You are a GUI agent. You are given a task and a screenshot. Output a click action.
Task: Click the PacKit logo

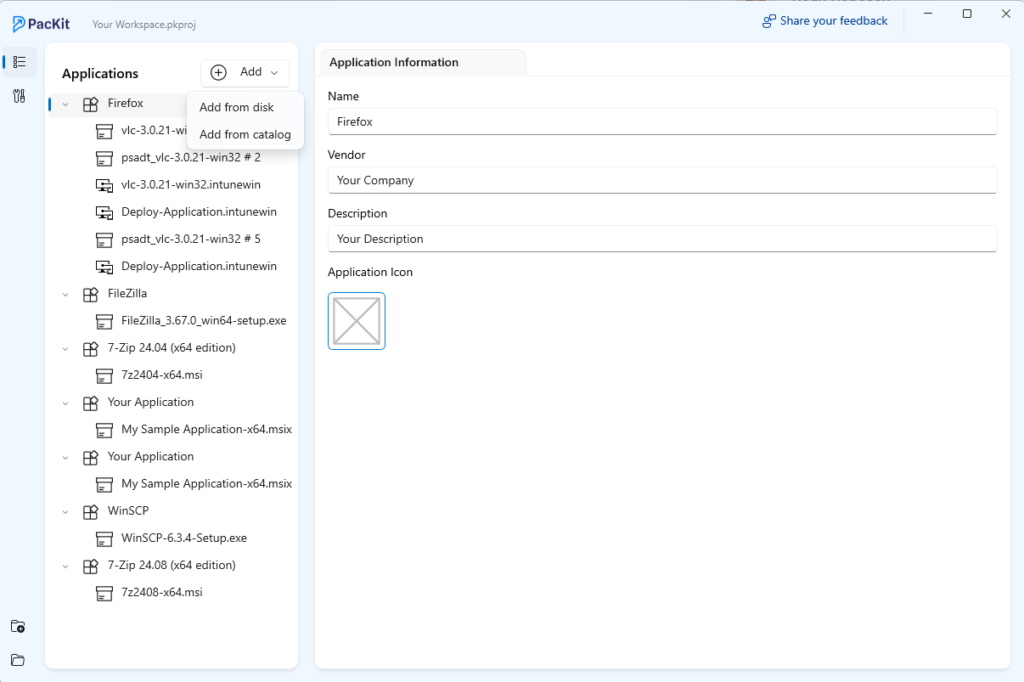coord(40,24)
